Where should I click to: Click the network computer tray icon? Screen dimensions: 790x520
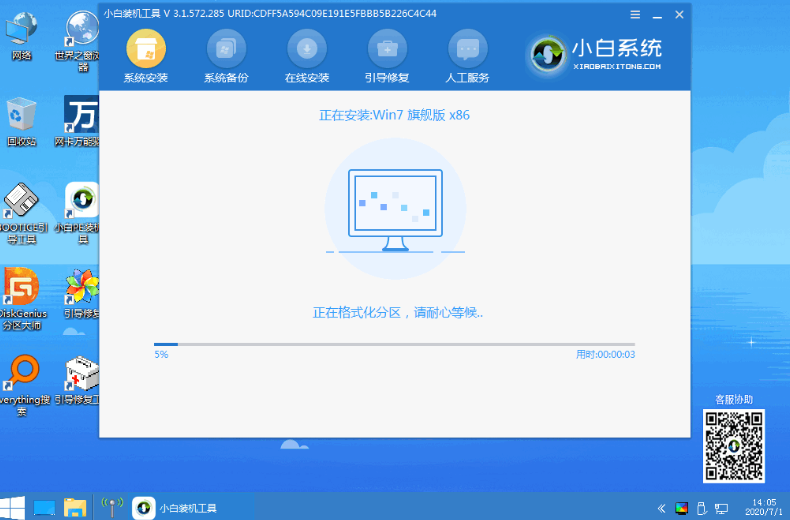pos(721,508)
